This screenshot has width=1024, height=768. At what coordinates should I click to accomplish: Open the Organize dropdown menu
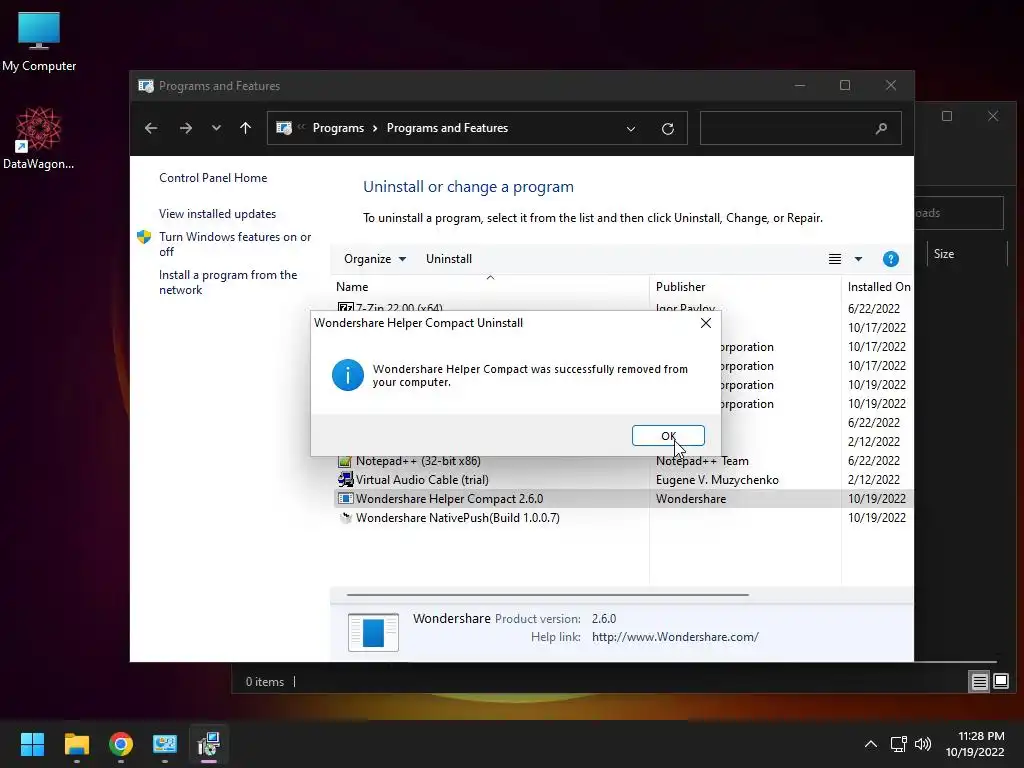click(x=375, y=259)
